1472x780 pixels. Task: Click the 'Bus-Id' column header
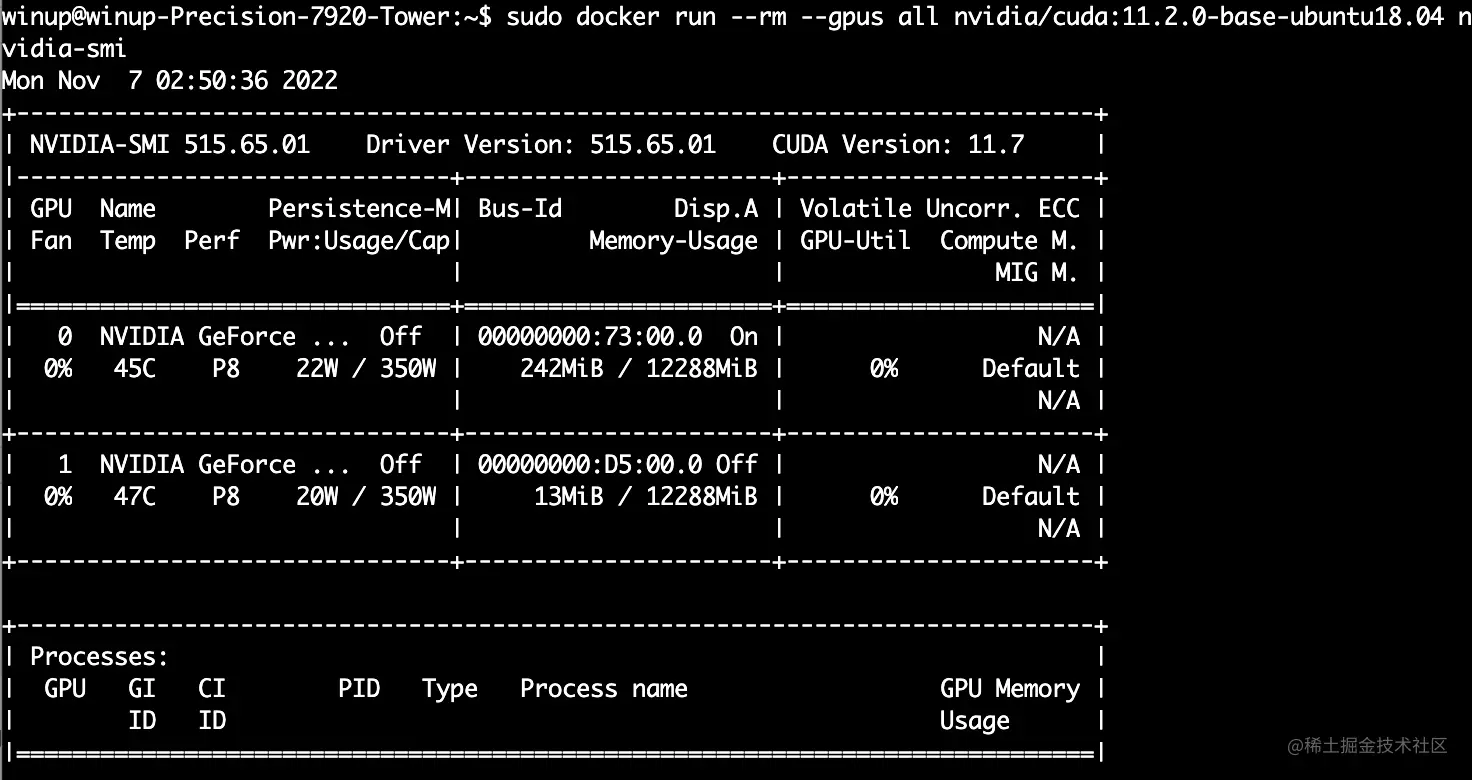point(520,208)
